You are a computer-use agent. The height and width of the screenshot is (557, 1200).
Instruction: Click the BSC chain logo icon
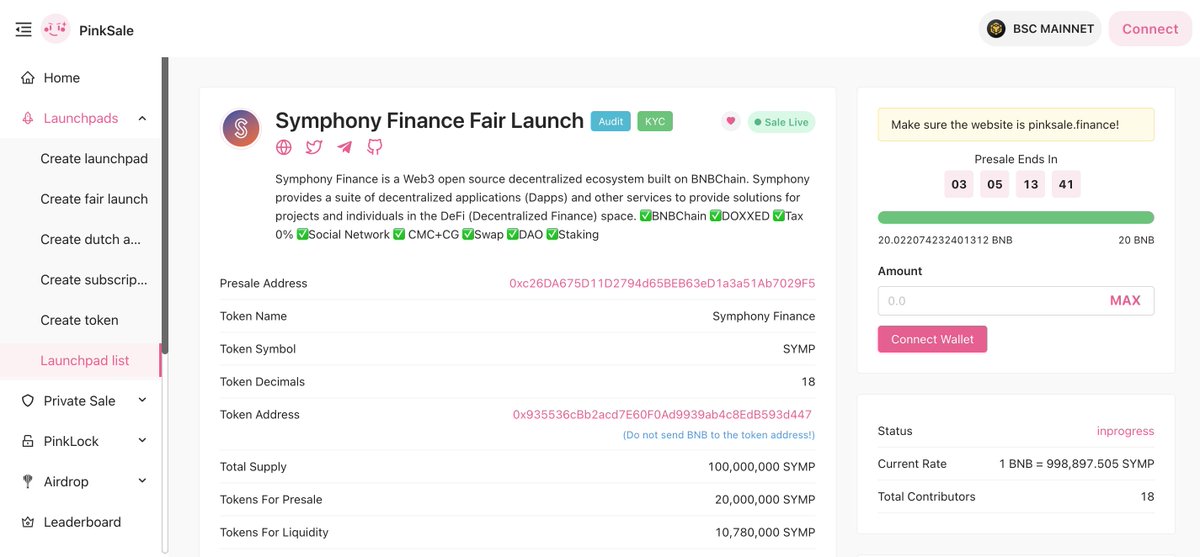[x=996, y=29]
